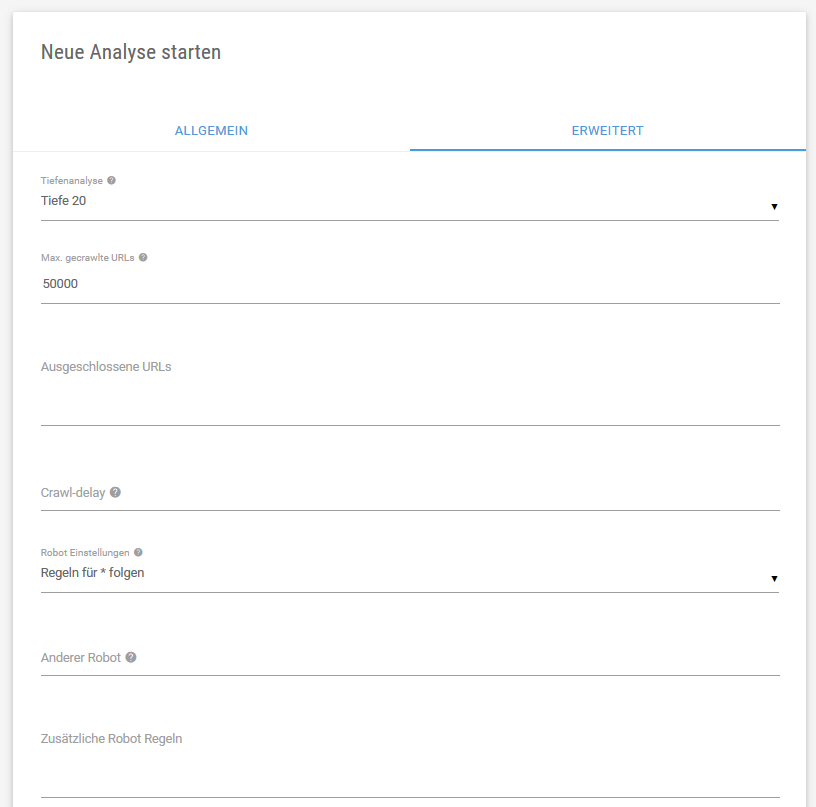This screenshot has height=807, width=816.
Task: Click the help icon next to Tiefenanalyse
Action: 111,181
